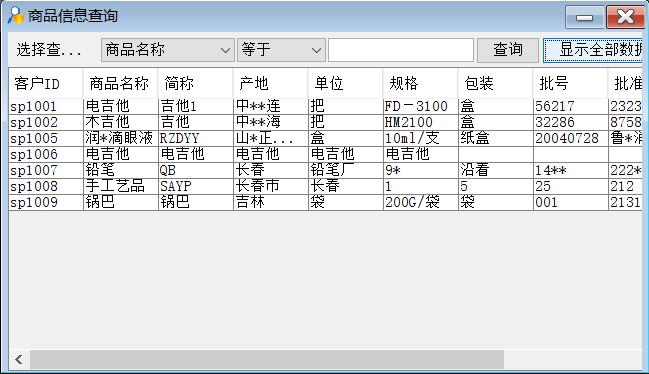Viewport: 649px width, 374px height.
Task: Click the 20040728 batch number cell
Action: tap(571, 138)
